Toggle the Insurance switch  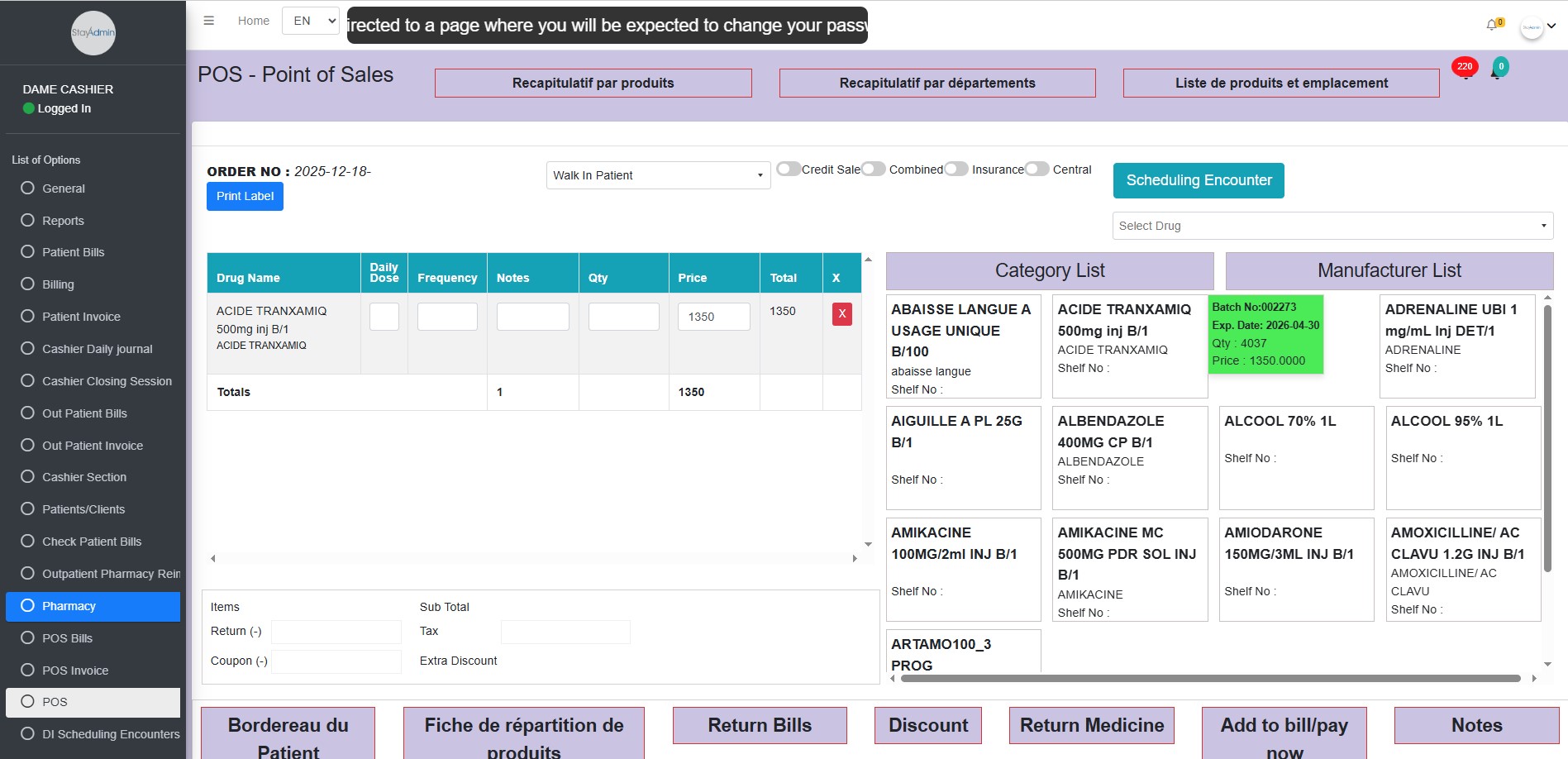(956, 169)
